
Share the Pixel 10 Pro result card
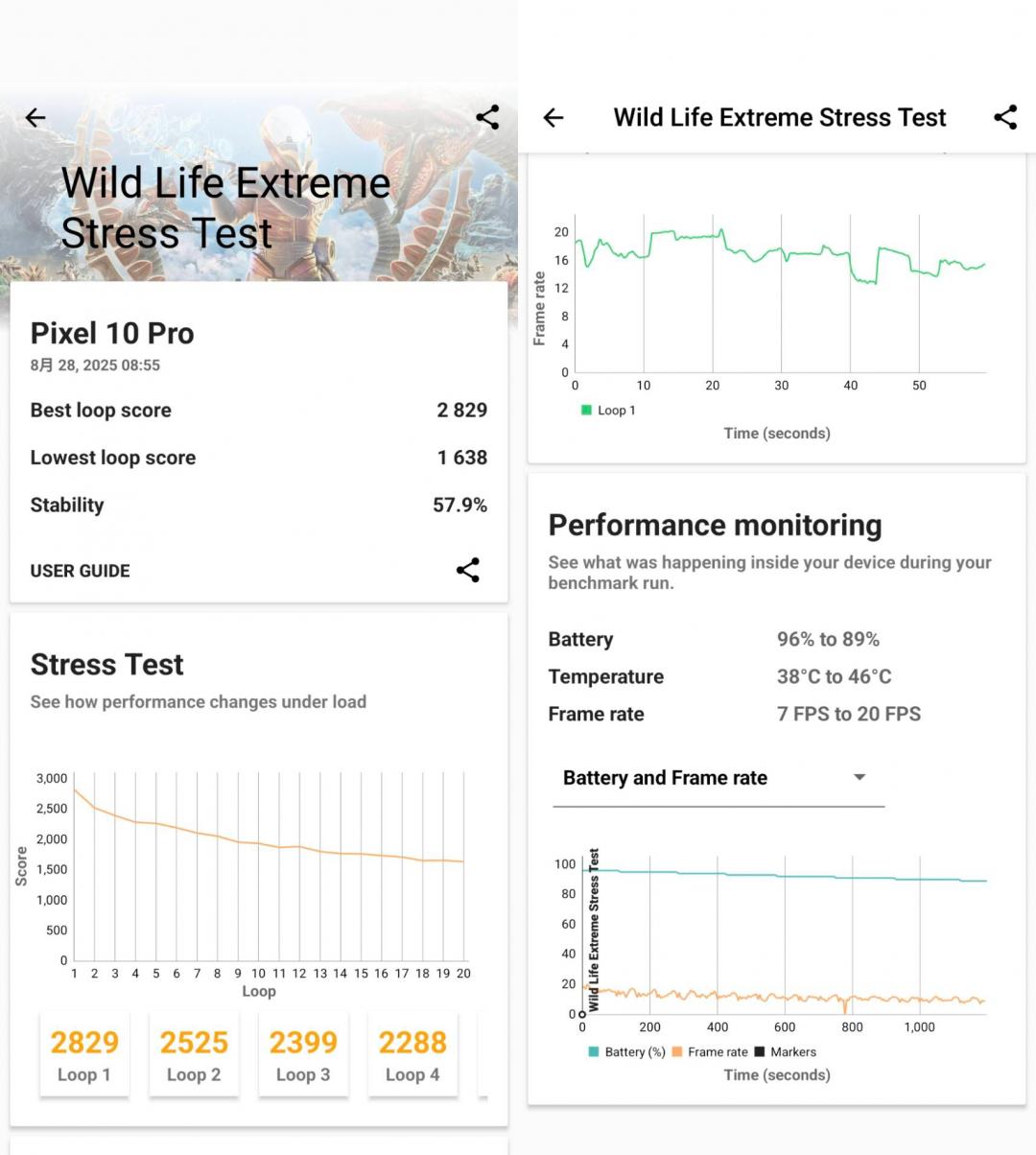[467, 570]
